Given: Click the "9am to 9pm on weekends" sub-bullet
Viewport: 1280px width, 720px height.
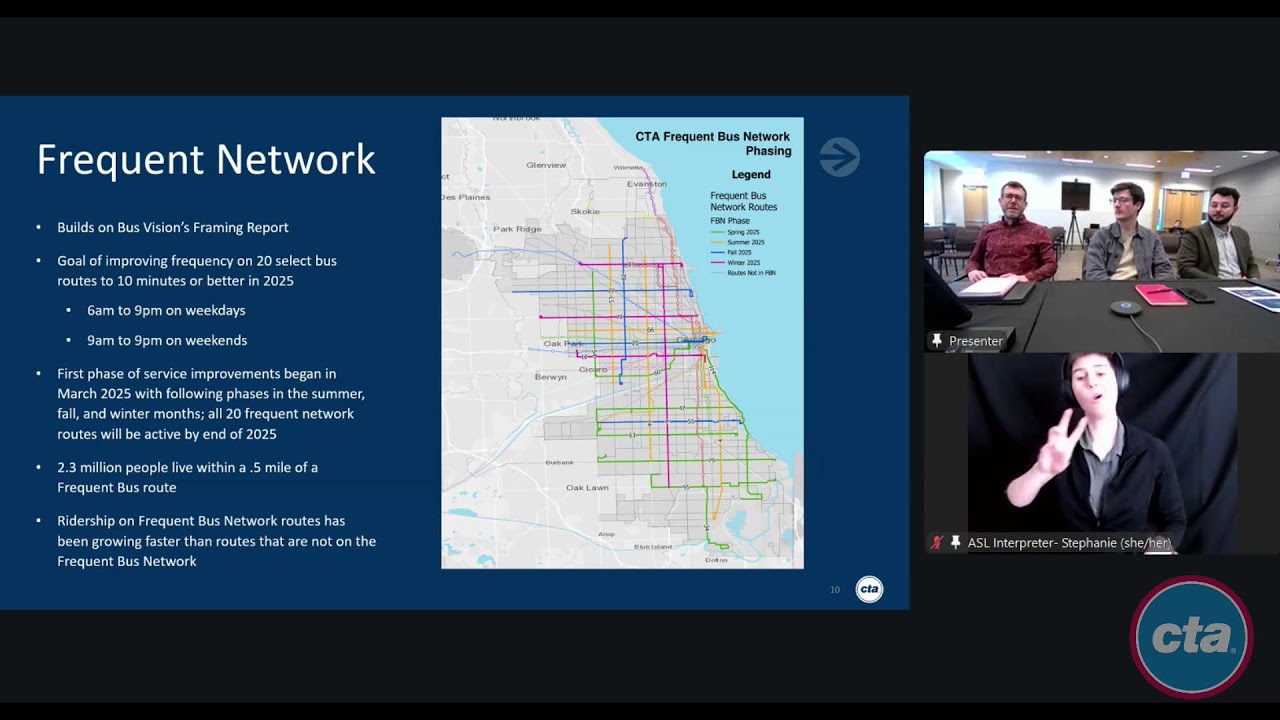Looking at the screenshot, I should pyautogui.click(x=167, y=341).
